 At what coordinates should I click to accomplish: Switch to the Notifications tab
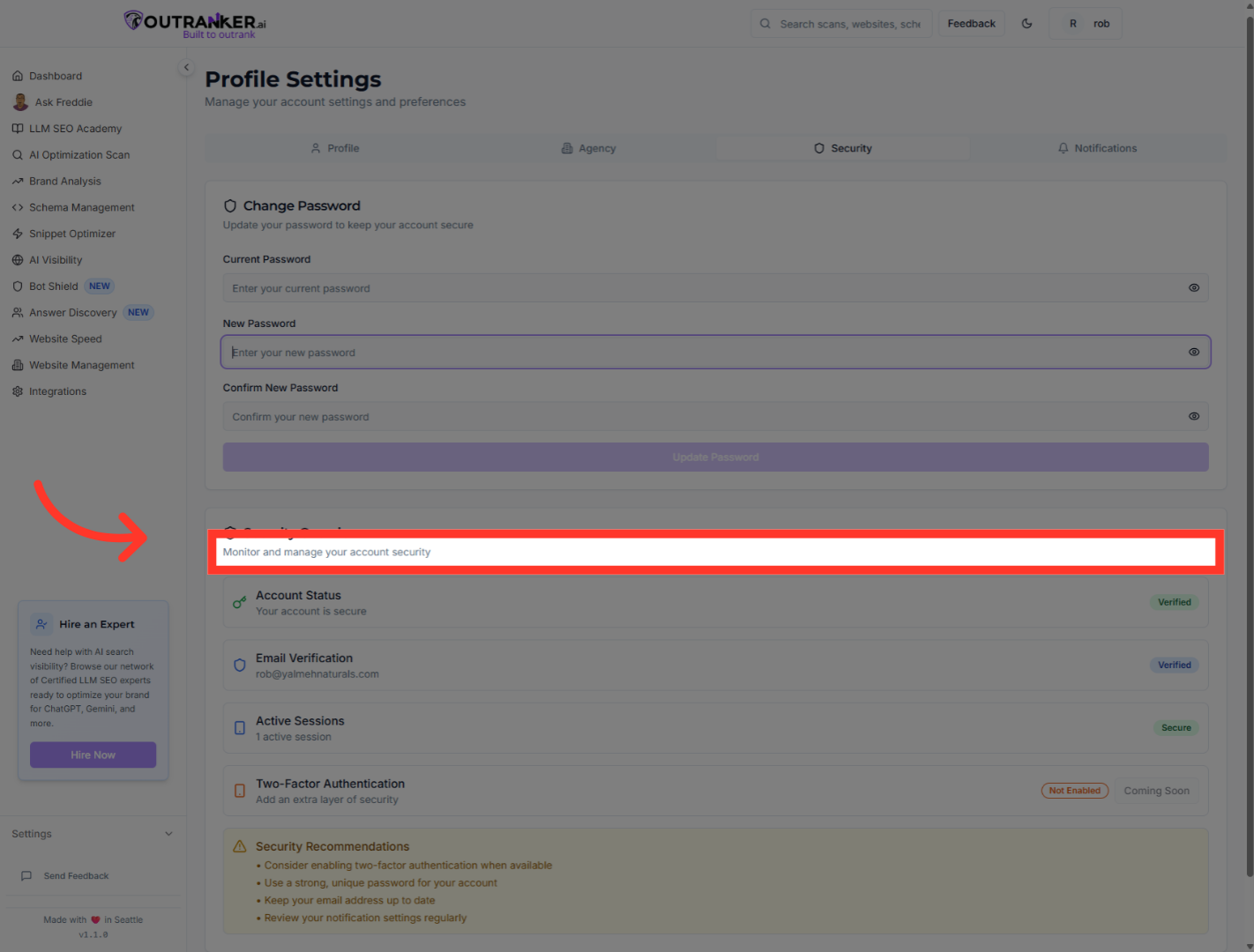click(1097, 148)
